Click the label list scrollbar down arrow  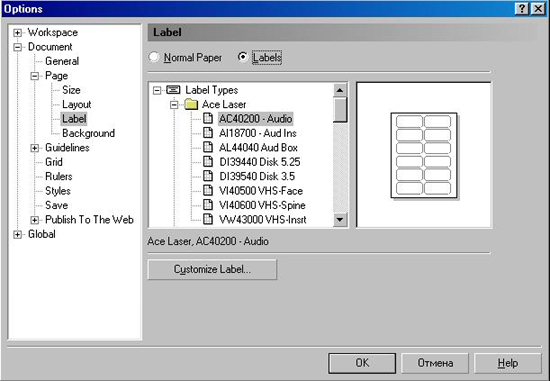click(340, 220)
